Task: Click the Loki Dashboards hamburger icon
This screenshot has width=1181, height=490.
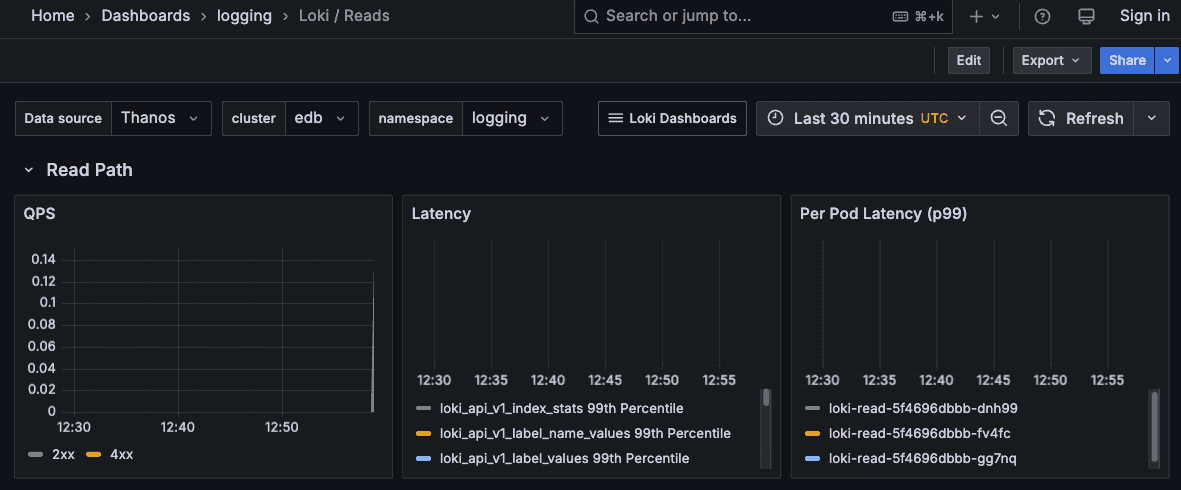Action: pos(615,118)
